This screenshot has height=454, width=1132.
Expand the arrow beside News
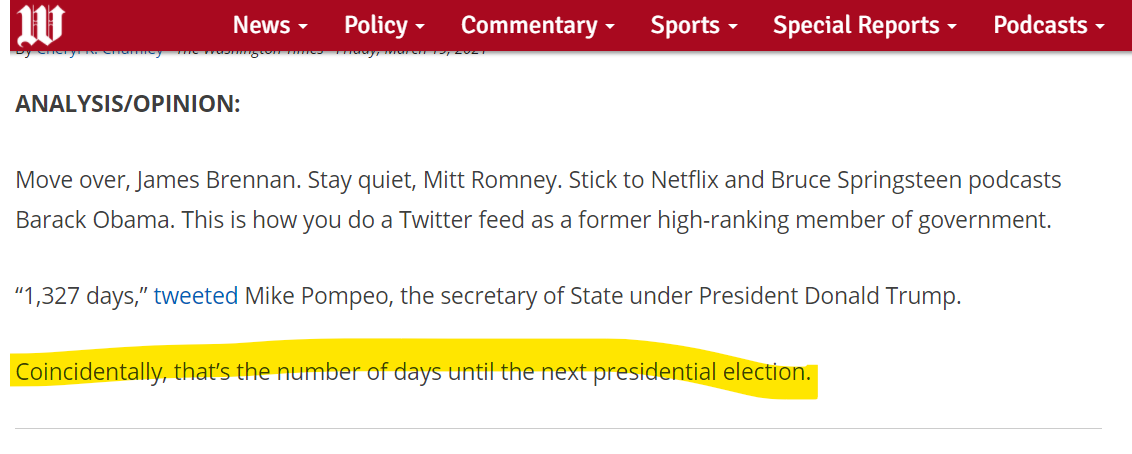click(302, 27)
